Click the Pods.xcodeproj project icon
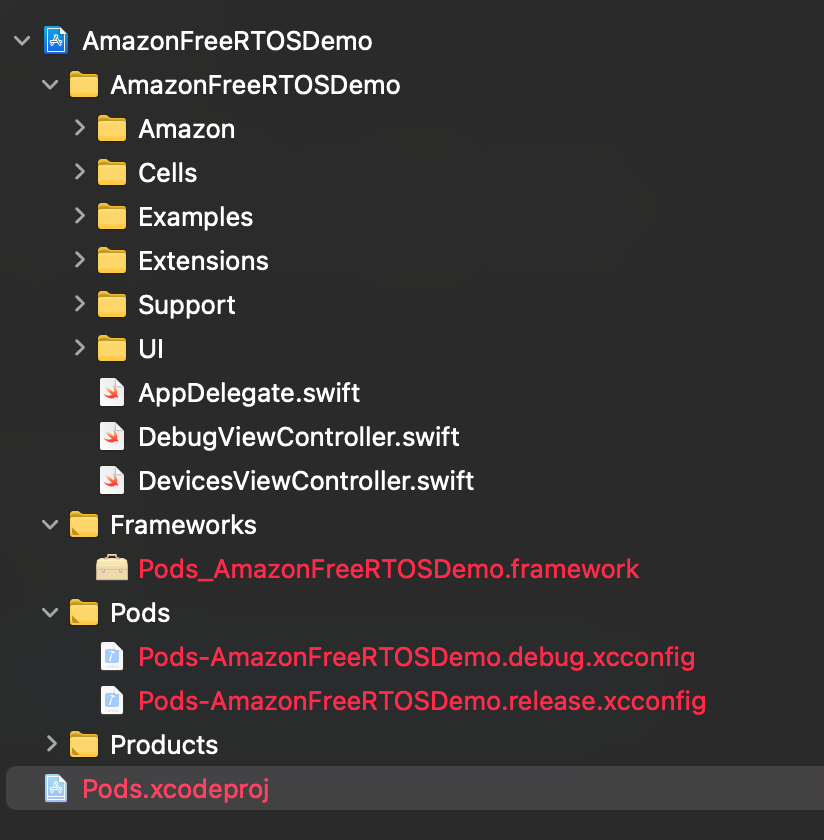The width and height of the screenshot is (824, 840). [55, 789]
